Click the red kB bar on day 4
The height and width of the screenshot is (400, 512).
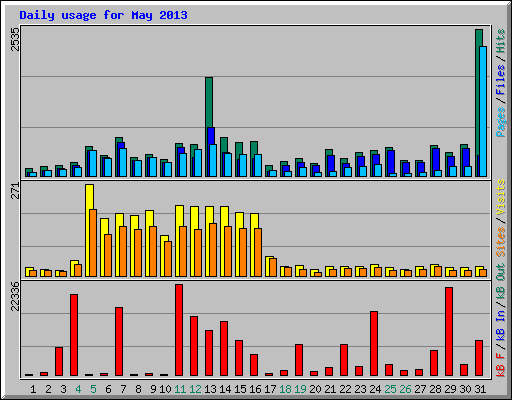74,335
